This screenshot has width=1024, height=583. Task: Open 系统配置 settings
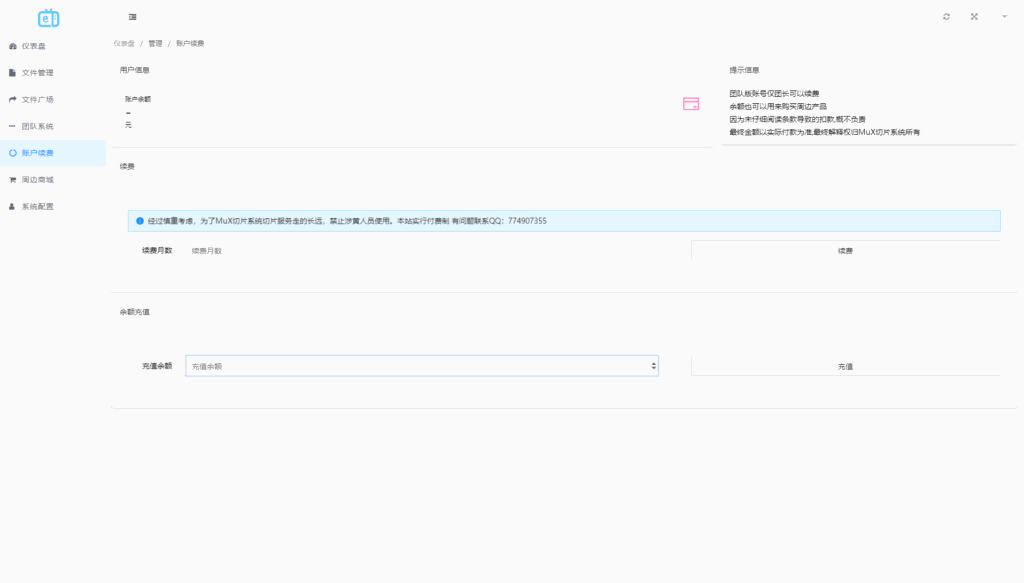point(38,207)
